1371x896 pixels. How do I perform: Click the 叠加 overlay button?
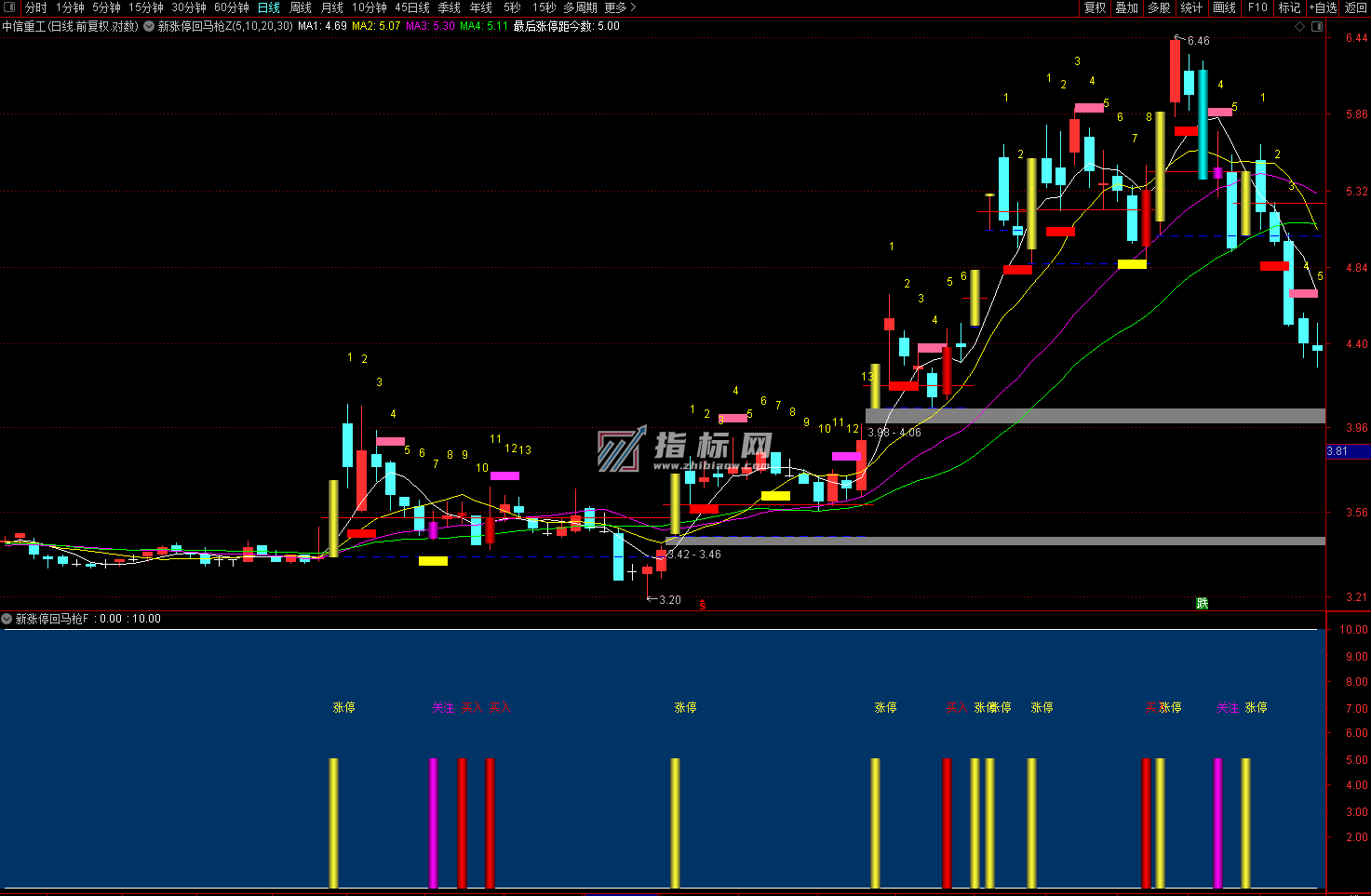point(1127,7)
